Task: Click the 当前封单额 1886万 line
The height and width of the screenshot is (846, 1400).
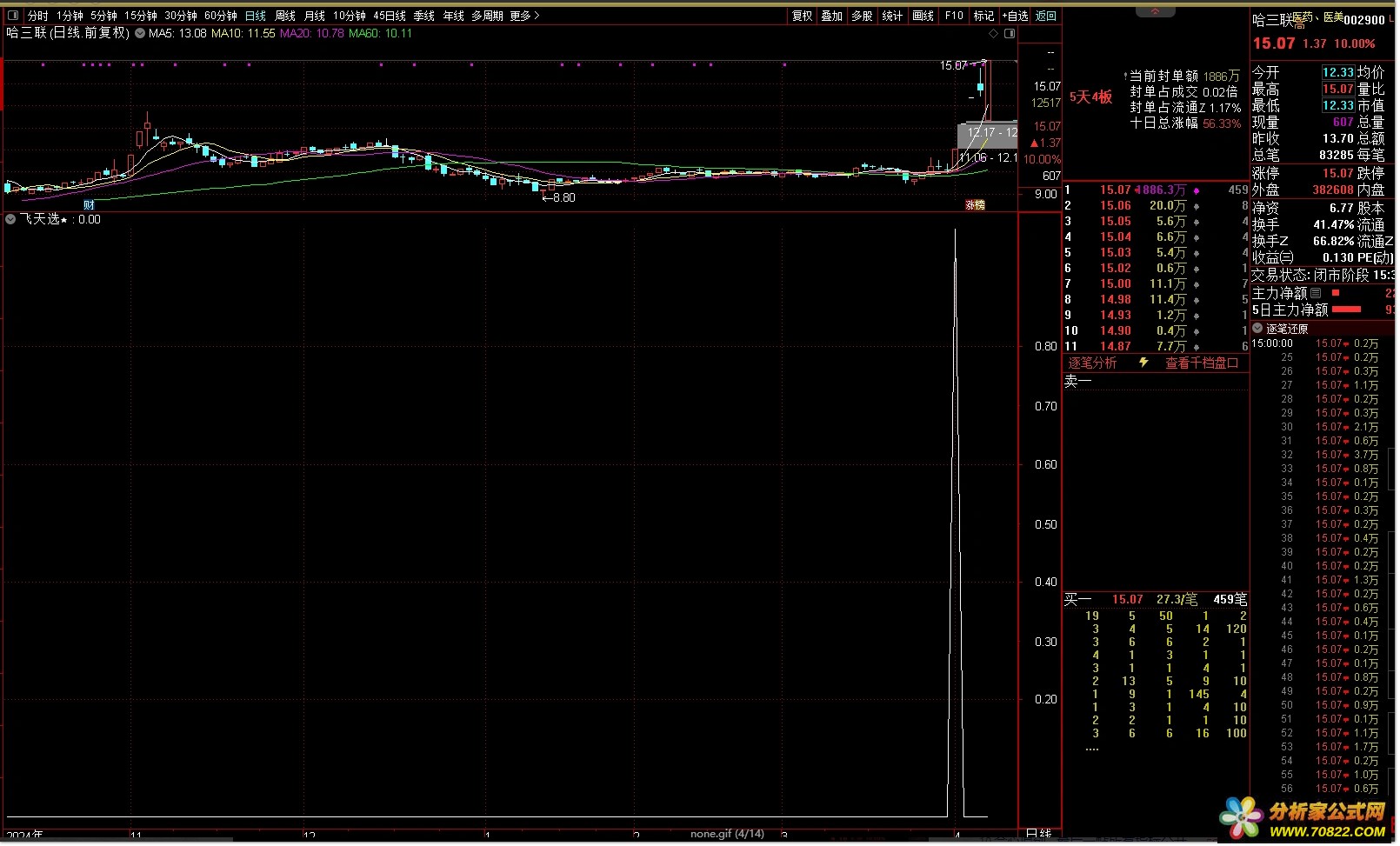Action: [1184, 77]
